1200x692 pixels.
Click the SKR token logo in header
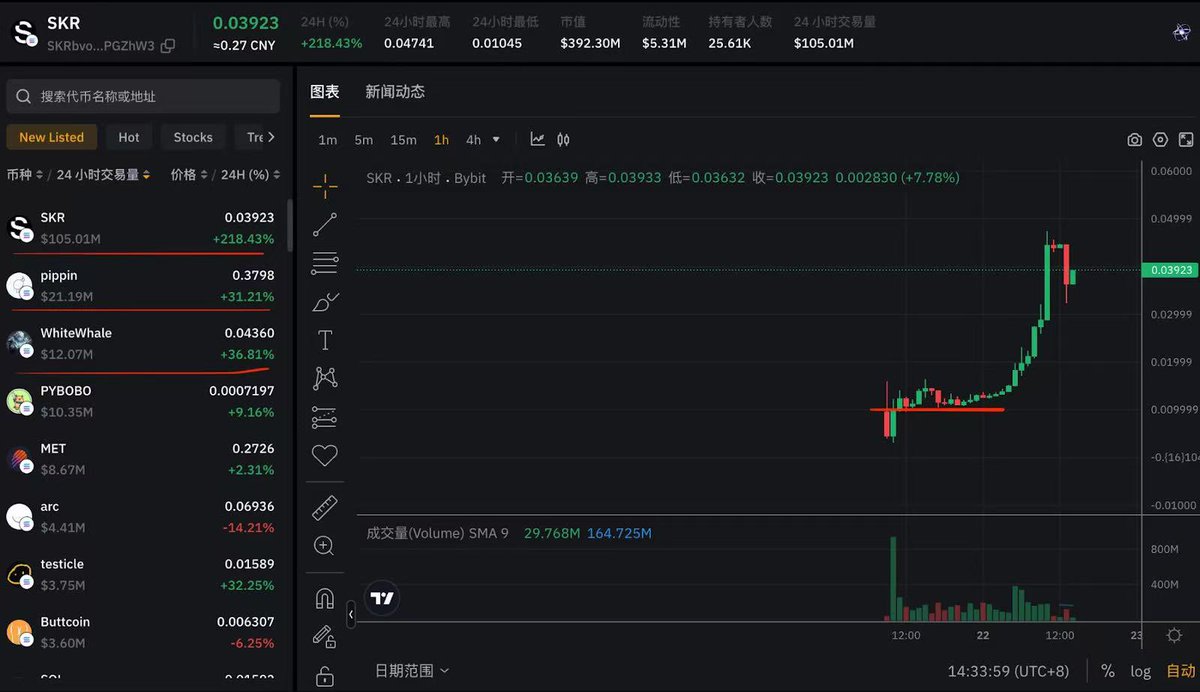(x=23, y=32)
